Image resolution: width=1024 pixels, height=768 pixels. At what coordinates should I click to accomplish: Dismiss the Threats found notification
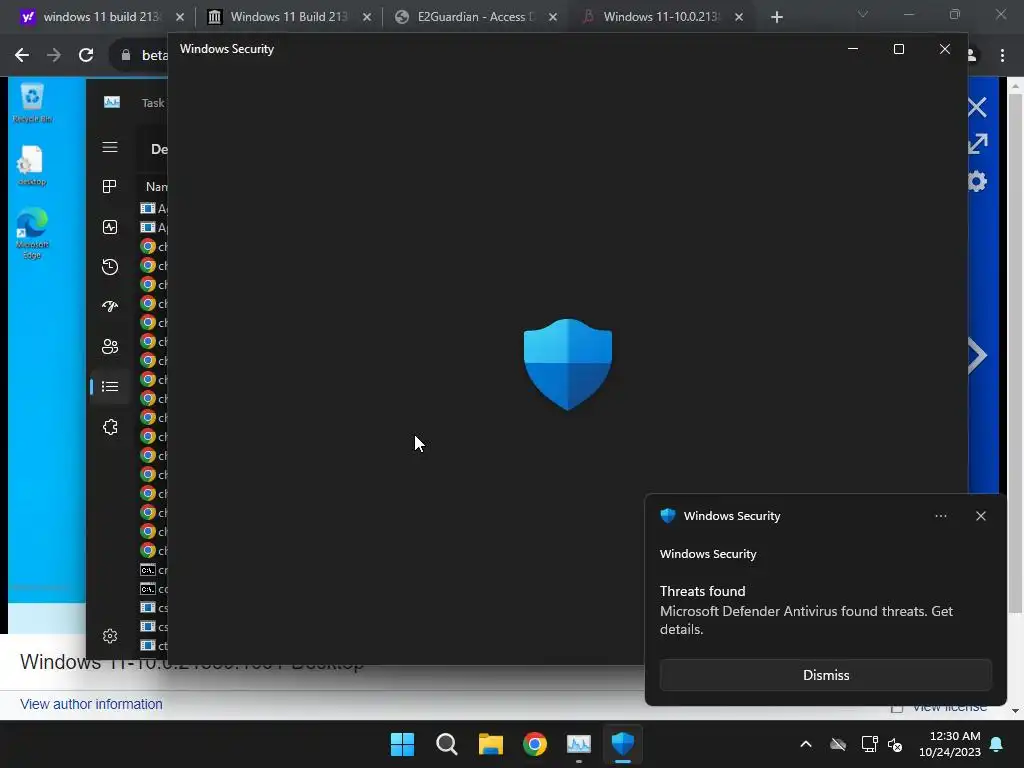(x=825, y=675)
